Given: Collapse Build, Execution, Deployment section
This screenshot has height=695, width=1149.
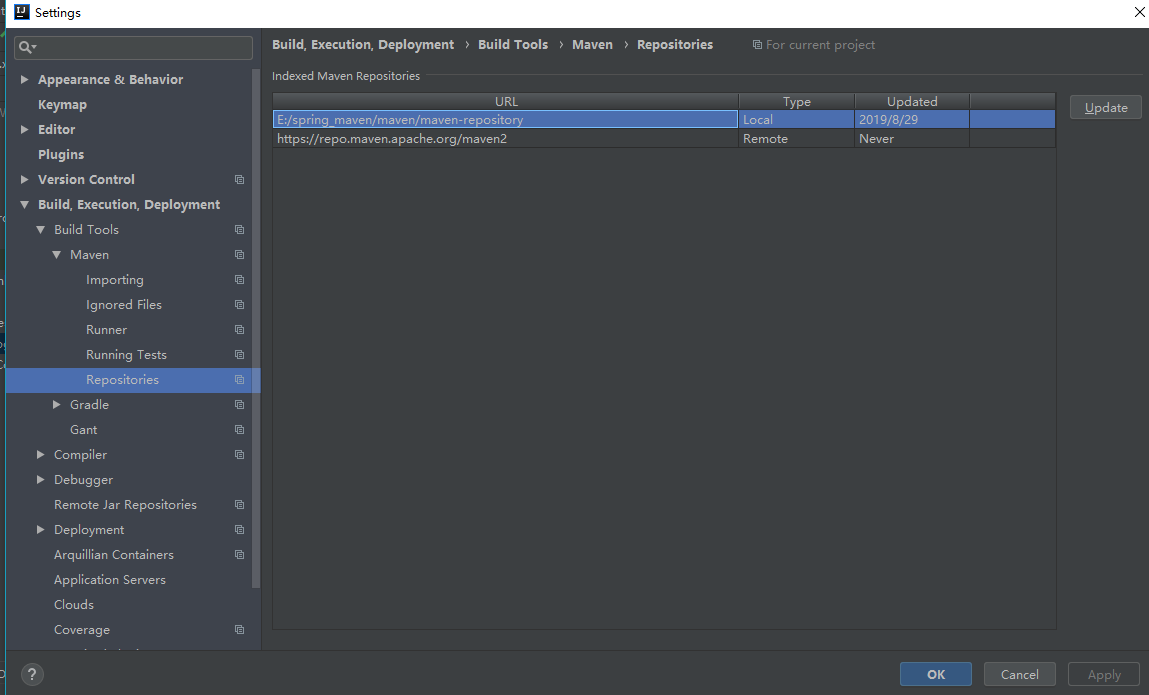Looking at the screenshot, I should pos(25,205).
